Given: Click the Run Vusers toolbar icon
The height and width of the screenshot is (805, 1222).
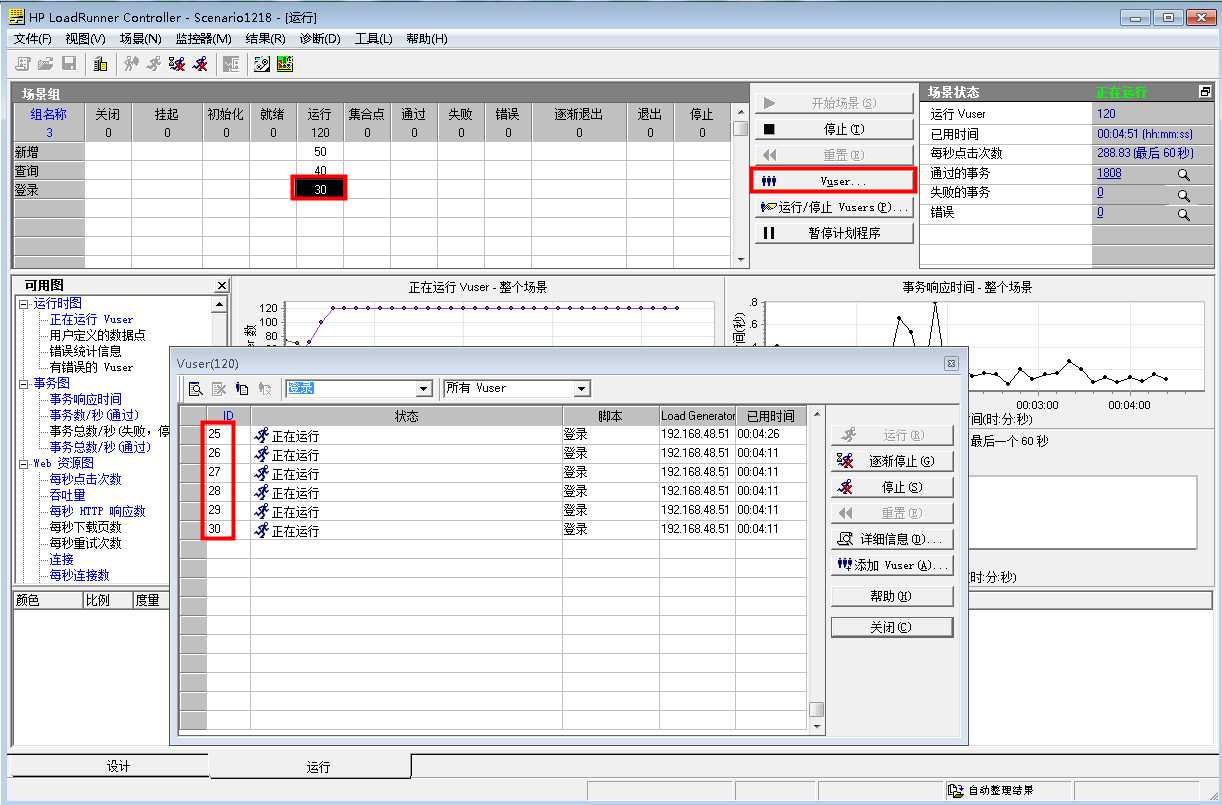Looking at the screenshot, I should [153, 64].
